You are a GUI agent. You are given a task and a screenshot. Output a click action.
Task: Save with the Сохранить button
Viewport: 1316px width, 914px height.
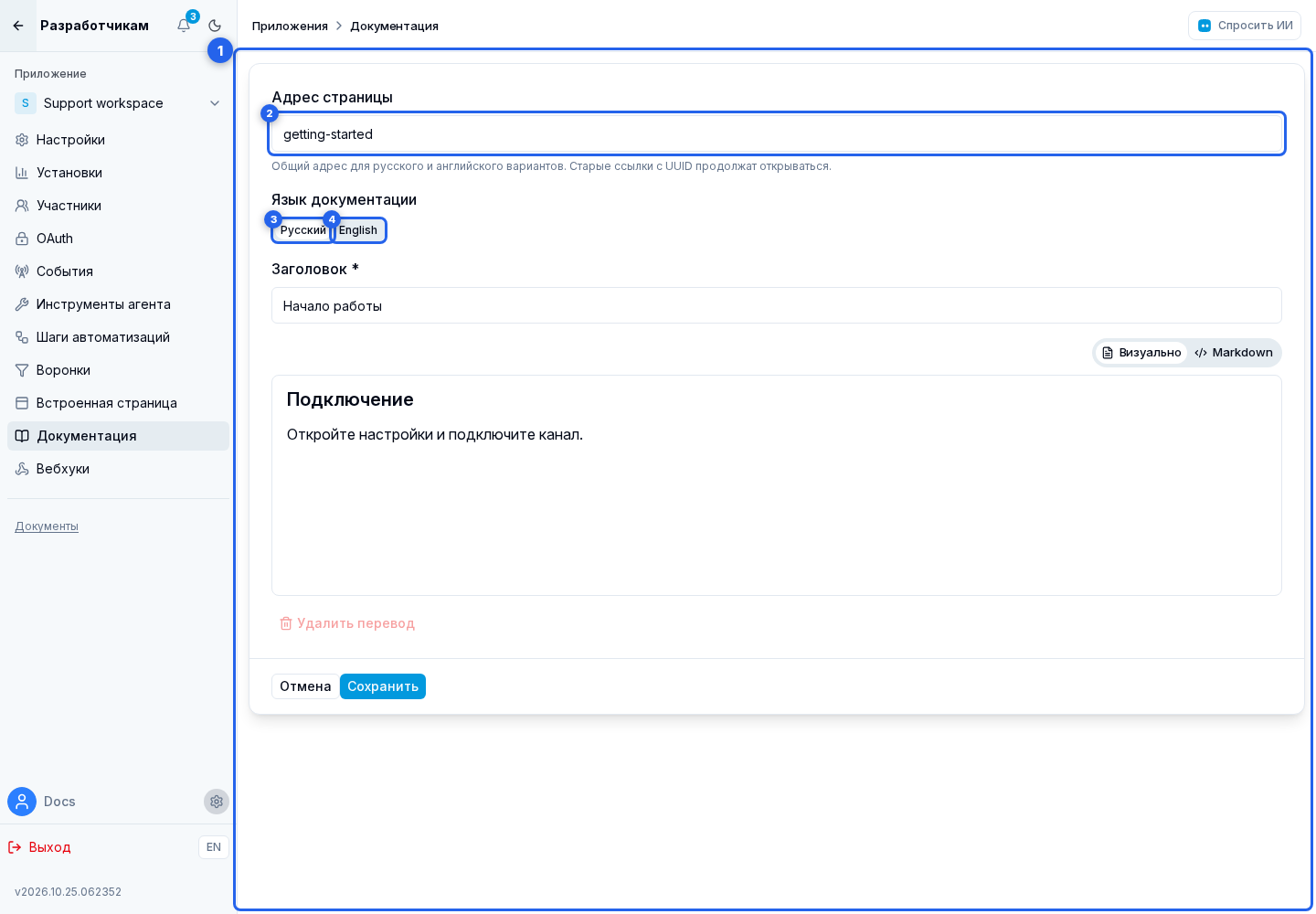pos(383,686)
